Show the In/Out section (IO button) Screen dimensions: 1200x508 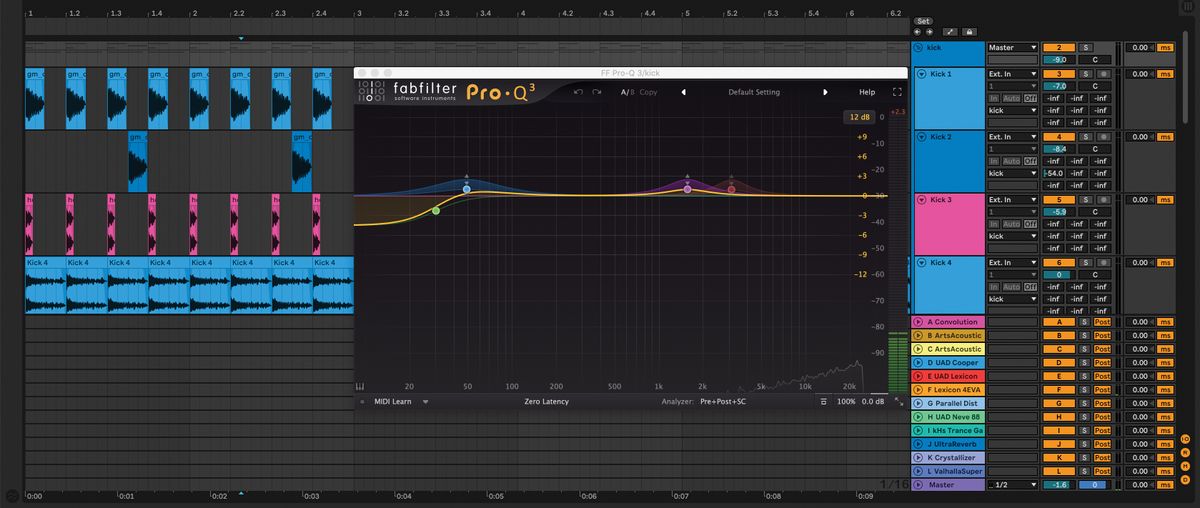[1185, 439]
